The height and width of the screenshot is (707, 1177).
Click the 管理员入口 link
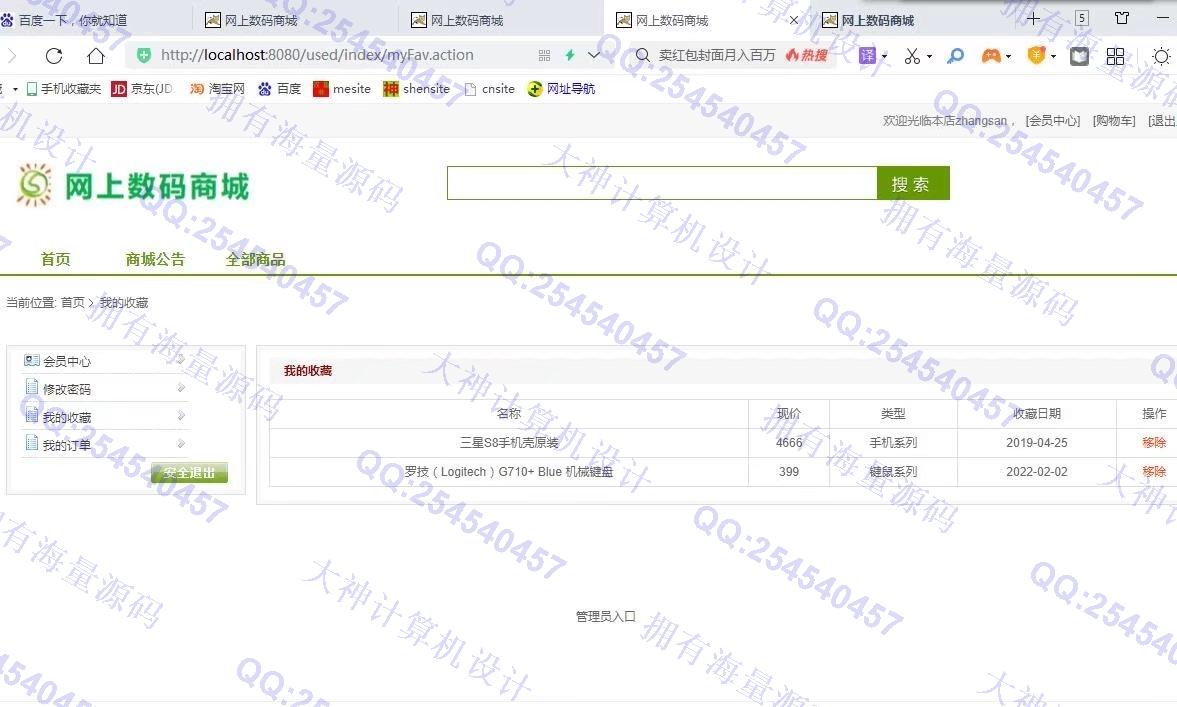pos(606,616)
